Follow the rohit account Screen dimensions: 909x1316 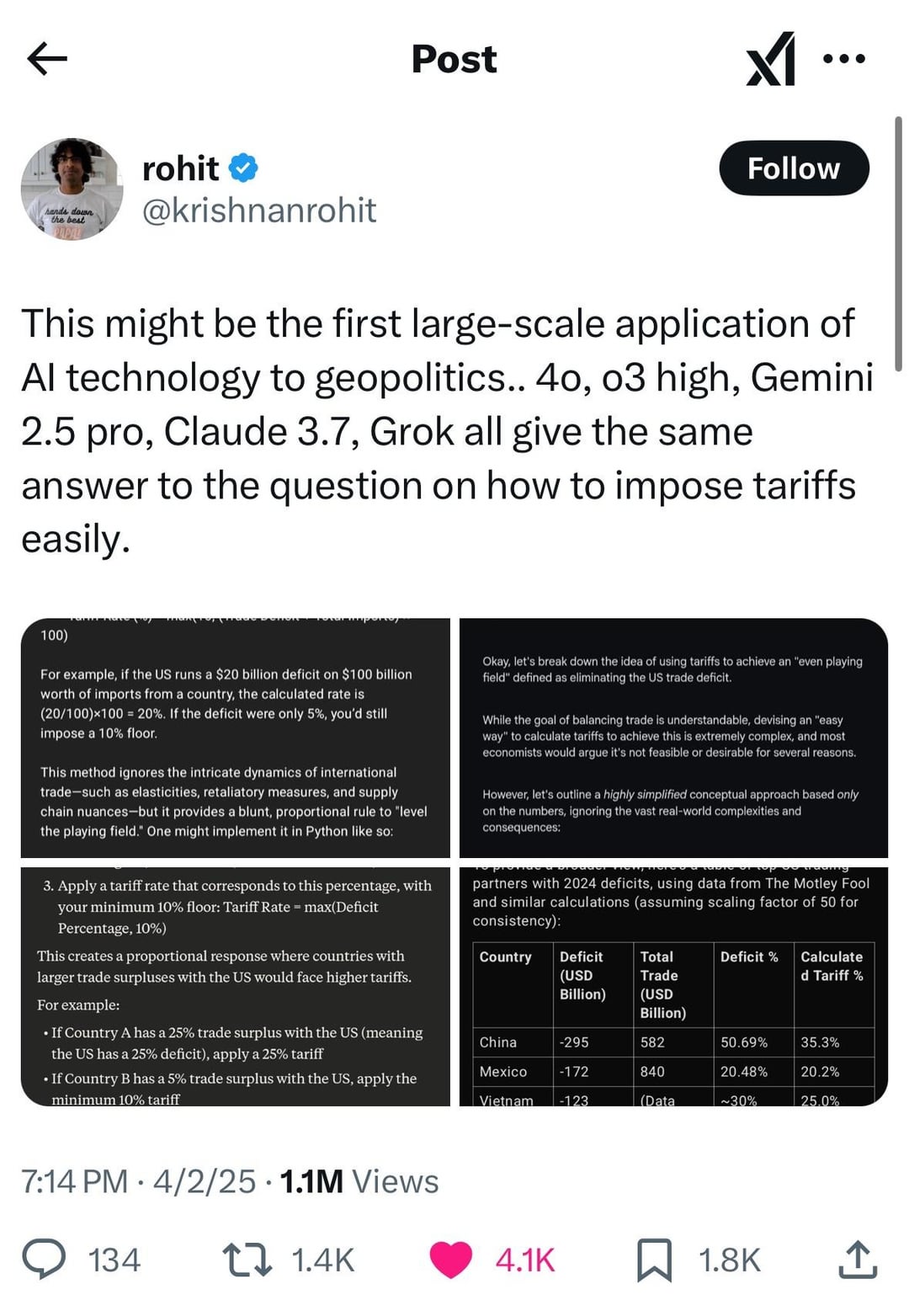794,168
